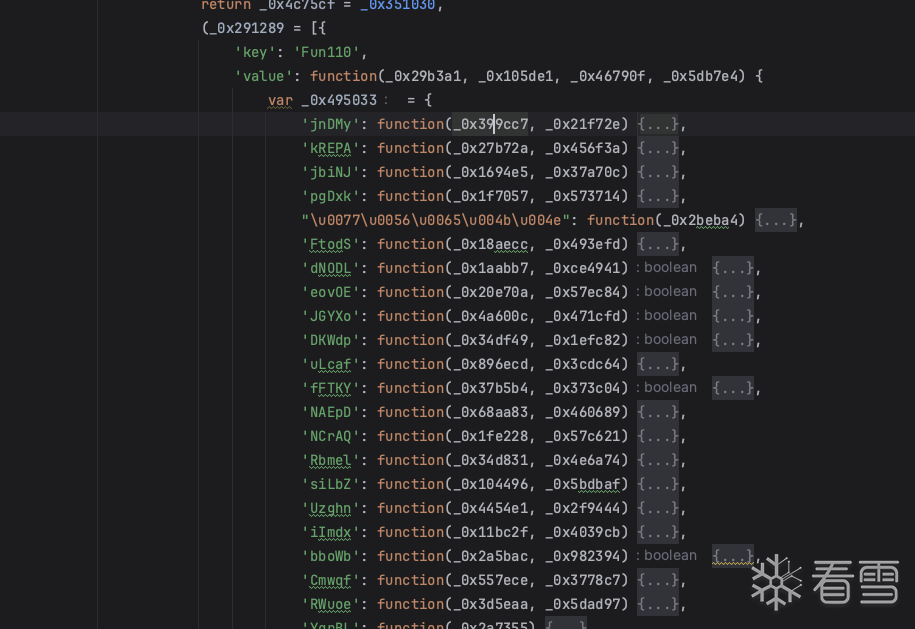
Task: Click the 看雪 watermark text
Action: pyautogui.click(x=854, y=582)
